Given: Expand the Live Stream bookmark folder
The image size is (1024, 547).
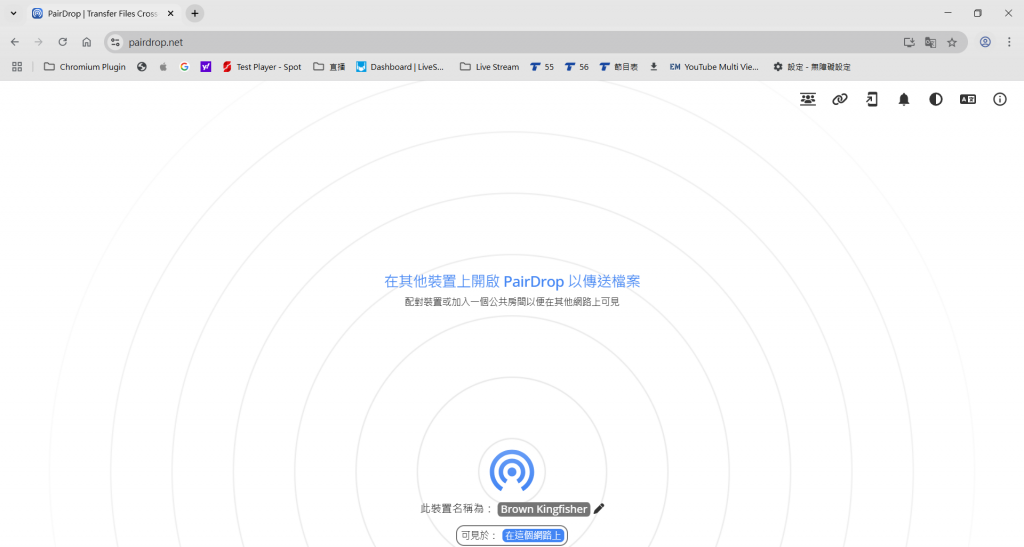Looking at the screenshot, I should coord(489,67).
